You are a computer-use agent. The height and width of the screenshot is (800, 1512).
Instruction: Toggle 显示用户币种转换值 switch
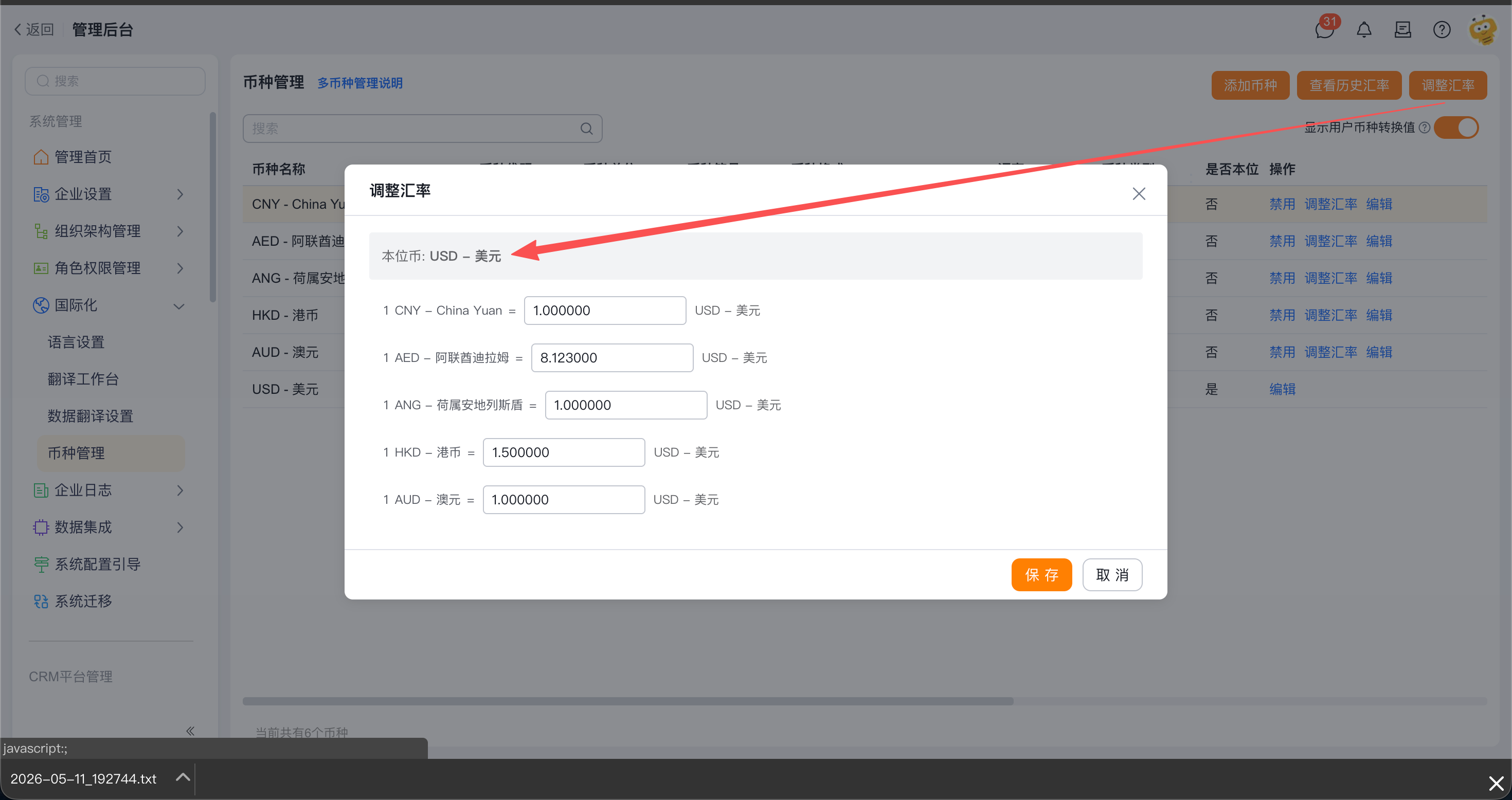point(1456,128)
